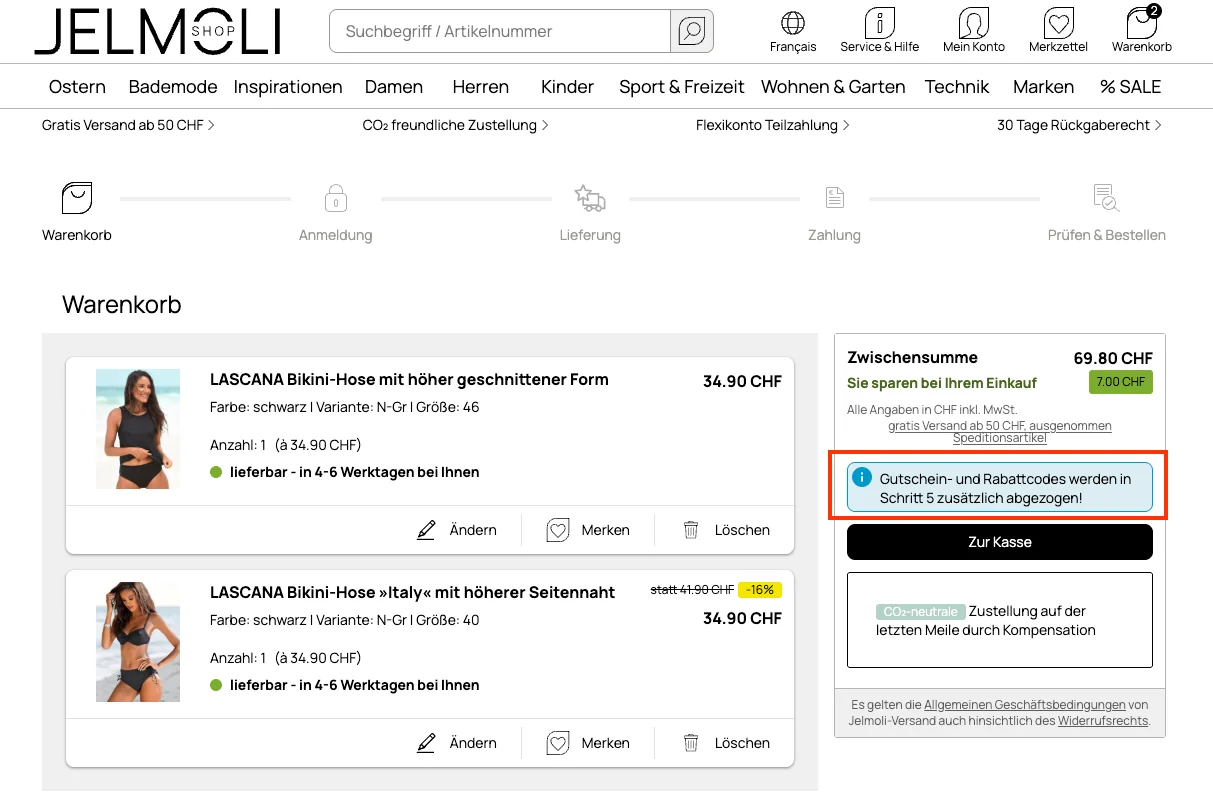
Task: Open the Herren menu
Action: tap(481, 87)
